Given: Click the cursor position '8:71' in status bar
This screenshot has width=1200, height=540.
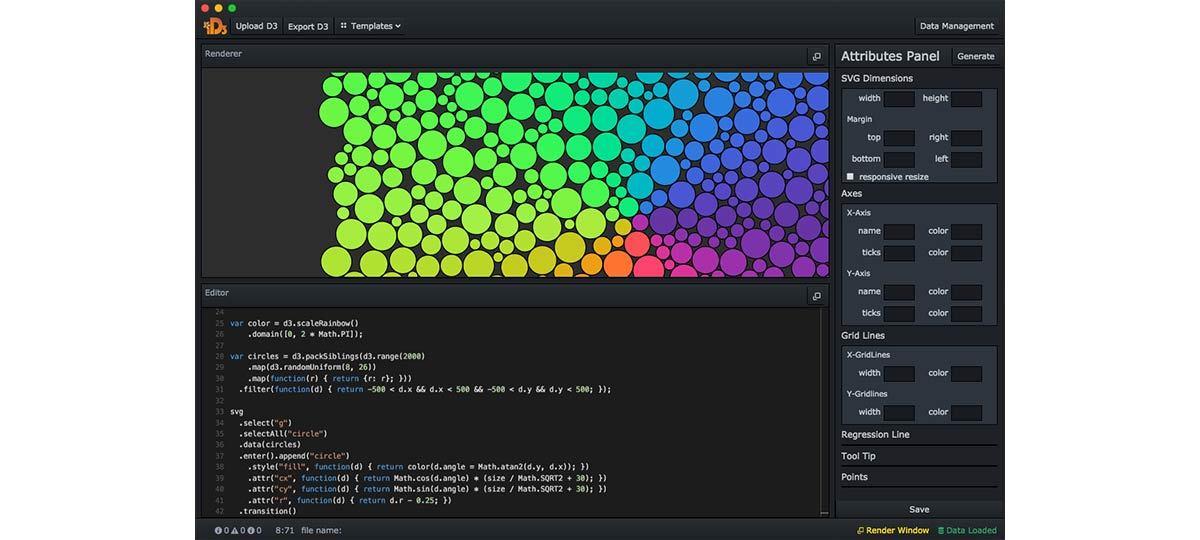Looking at the screenshot, I should (284, 530).
